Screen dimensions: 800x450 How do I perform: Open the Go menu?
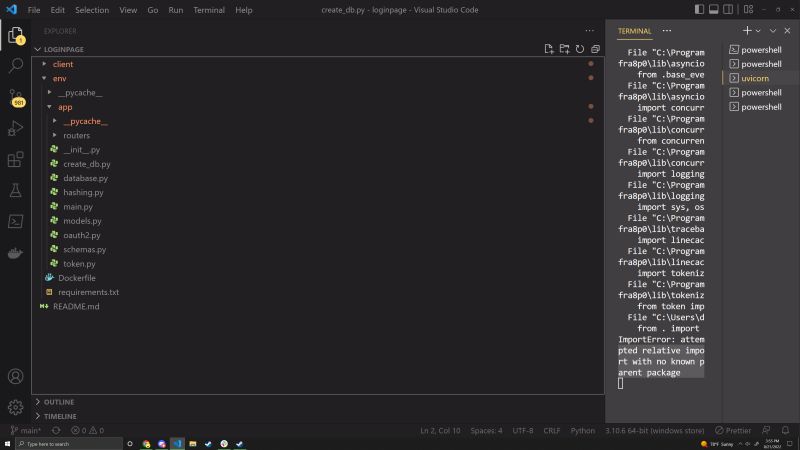[x=153, y=10]
